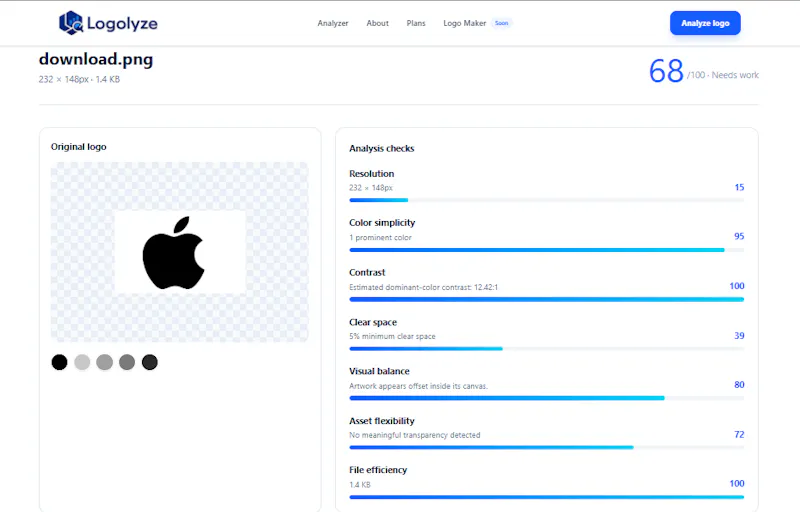Screen dimensions: 800x512
Task: Click the 'Clear space' check label
Action: (x=373, y=322)
